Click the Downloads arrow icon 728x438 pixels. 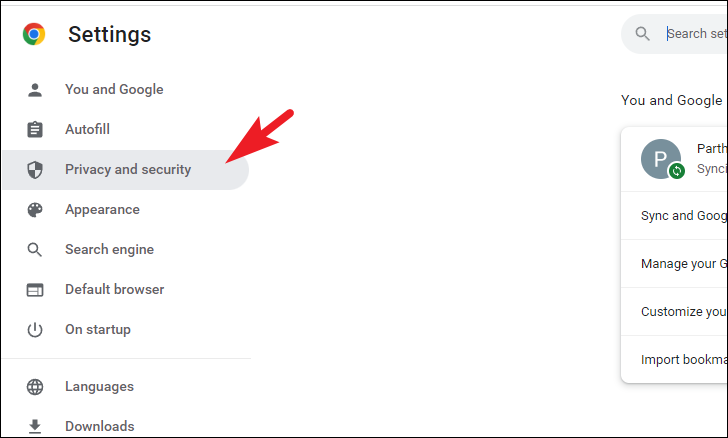(x=35, y=426)
